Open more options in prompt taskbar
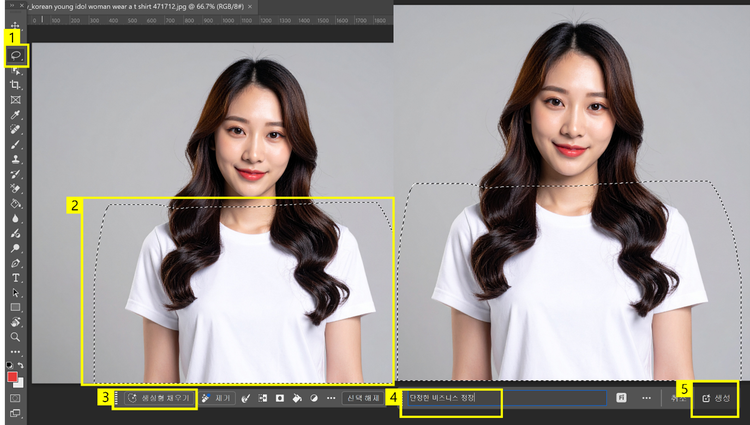Screen dimensions: 750x425 [647, 398]
